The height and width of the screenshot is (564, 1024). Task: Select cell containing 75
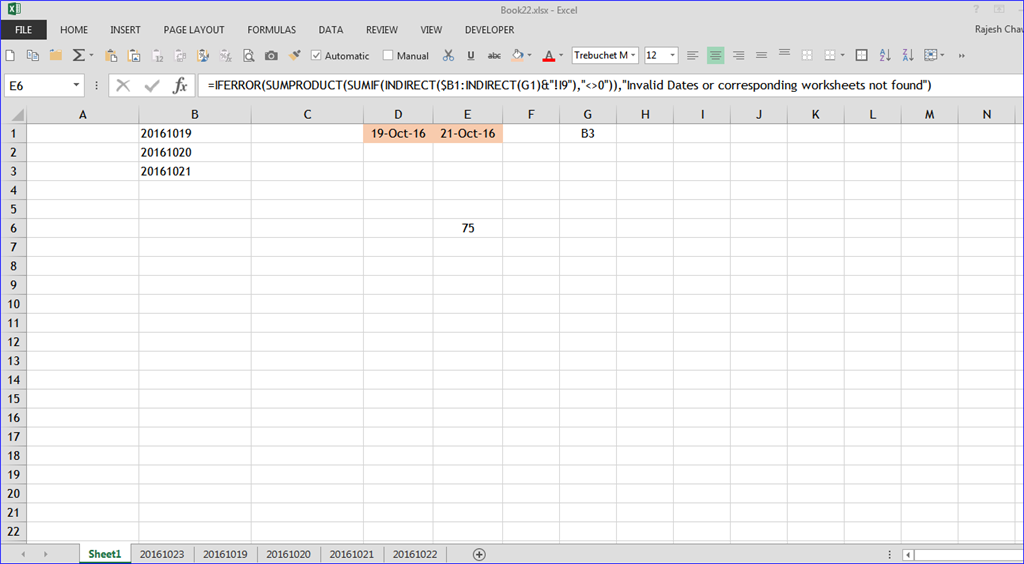(468, 228)
